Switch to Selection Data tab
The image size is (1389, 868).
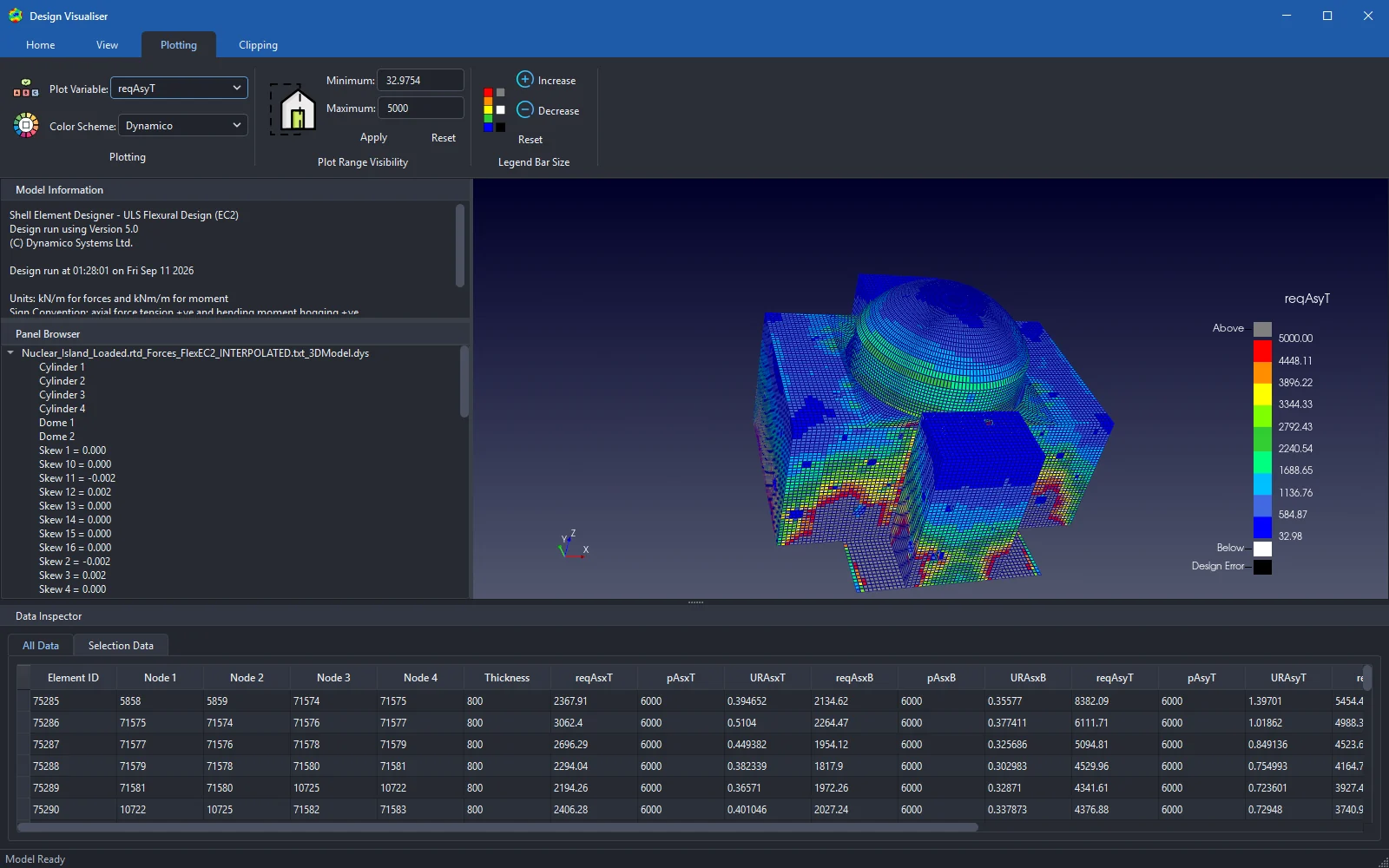[x=121, y=645]
